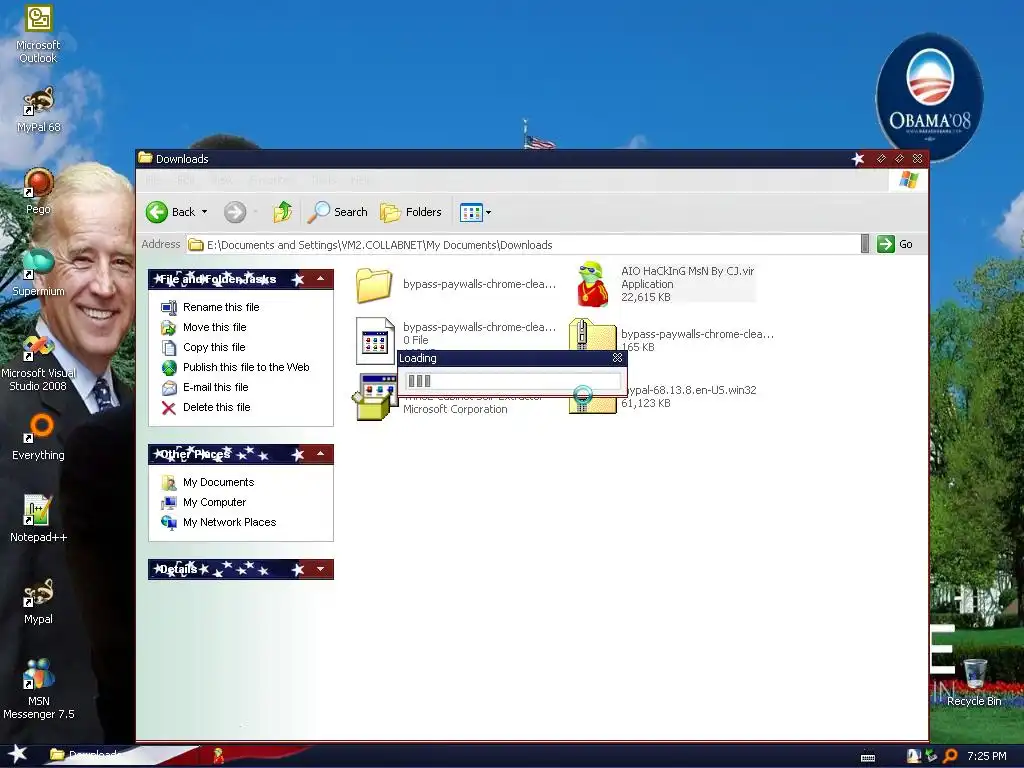Click the Views grid icon
The image size is (1024, 768).
tap(471, 212)
